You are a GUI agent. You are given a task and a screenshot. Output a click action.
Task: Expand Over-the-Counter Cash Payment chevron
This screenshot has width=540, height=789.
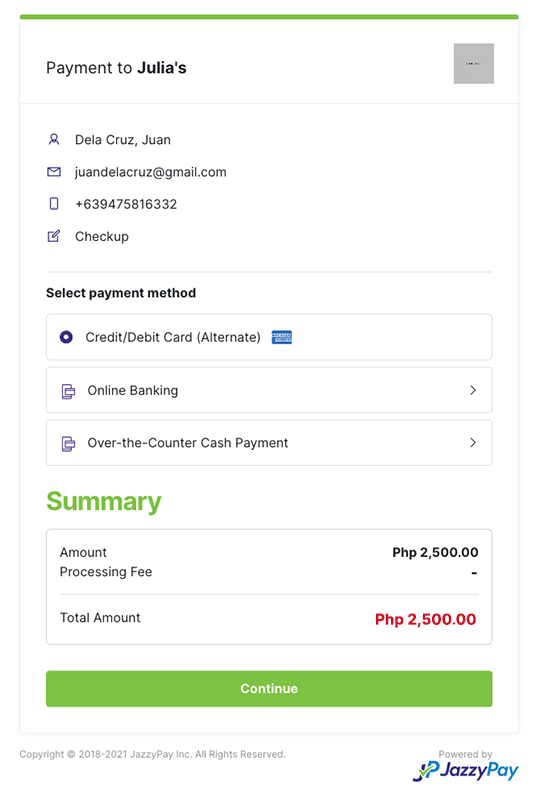pos(473,442)
